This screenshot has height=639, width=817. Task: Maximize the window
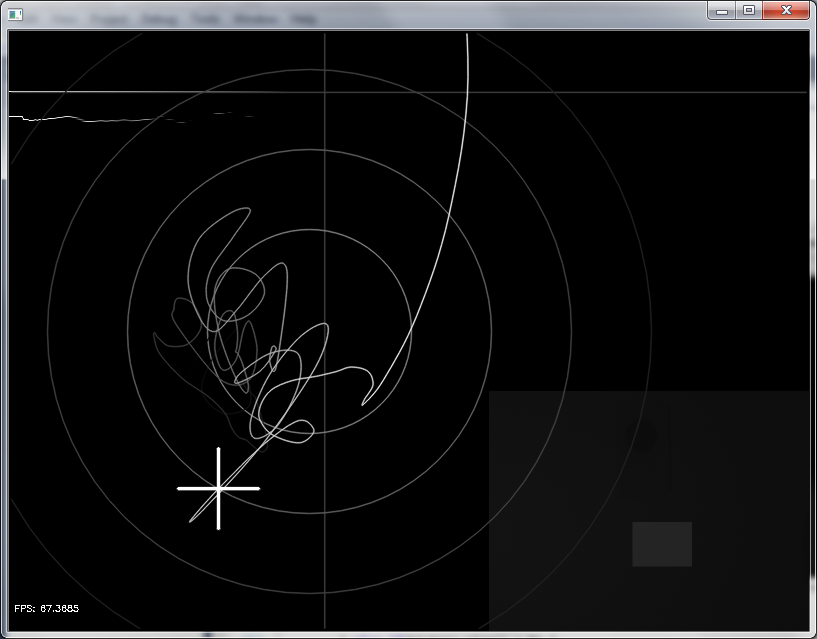point(749,10)
